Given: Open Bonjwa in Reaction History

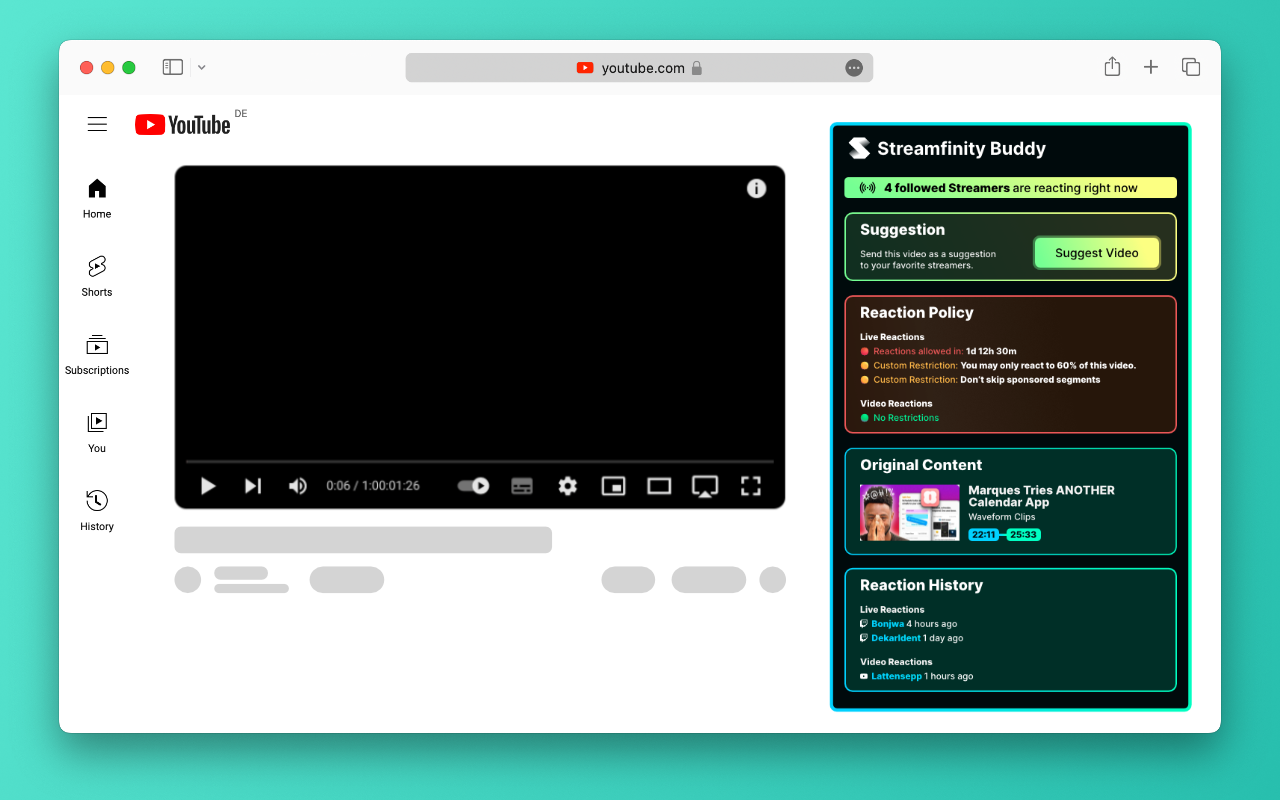Looking at the screenshot, I should point(887,623).
